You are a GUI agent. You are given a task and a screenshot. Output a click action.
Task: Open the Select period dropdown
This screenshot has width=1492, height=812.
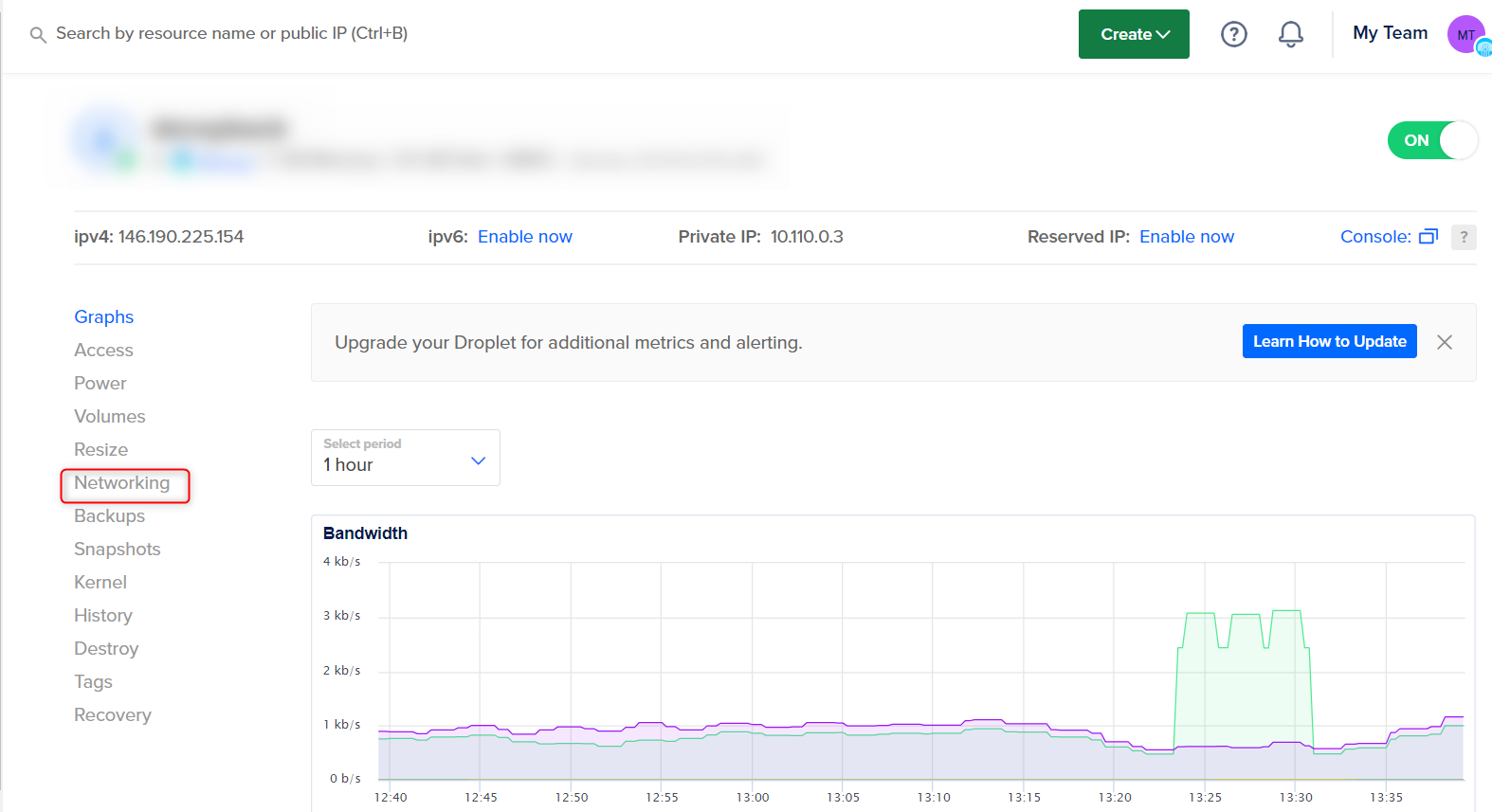click(x=405, y=458)
